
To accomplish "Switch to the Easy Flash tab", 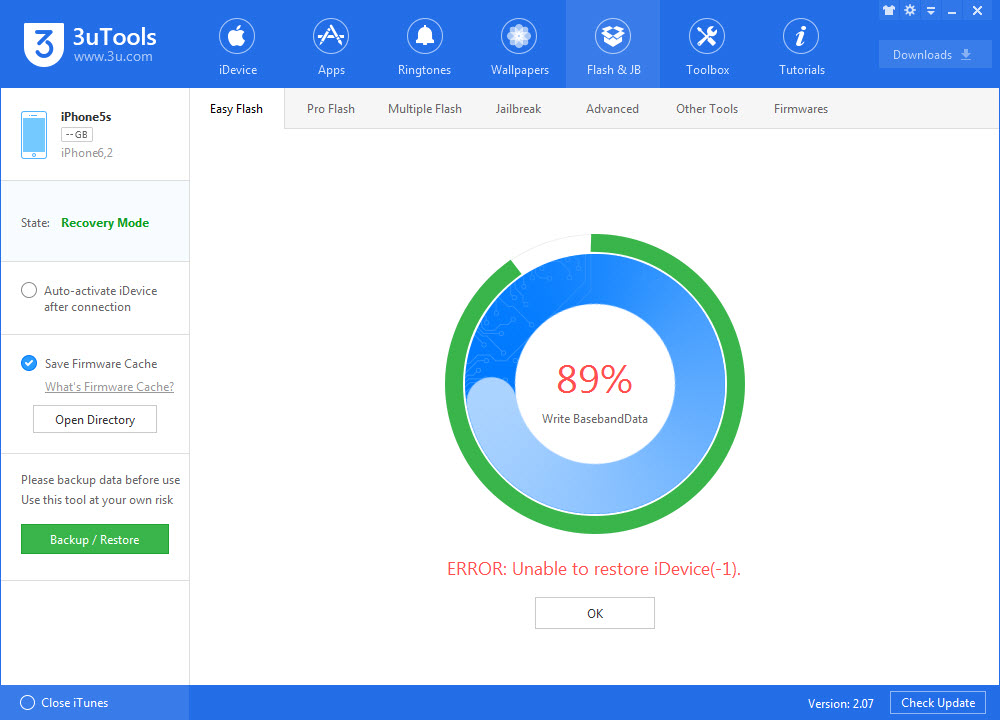I will tap(237, 109).
